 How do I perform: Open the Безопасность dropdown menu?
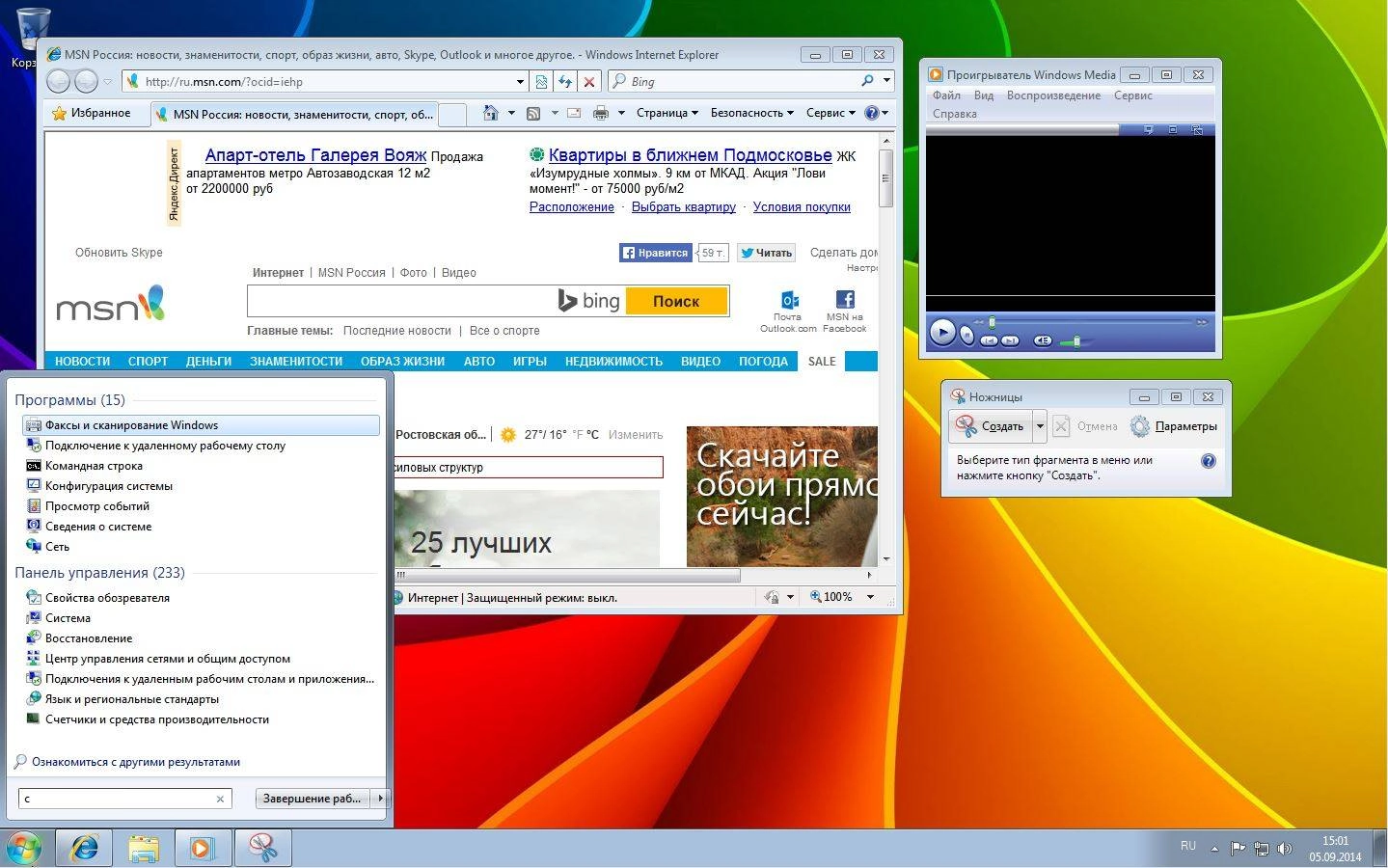(752, 113)
